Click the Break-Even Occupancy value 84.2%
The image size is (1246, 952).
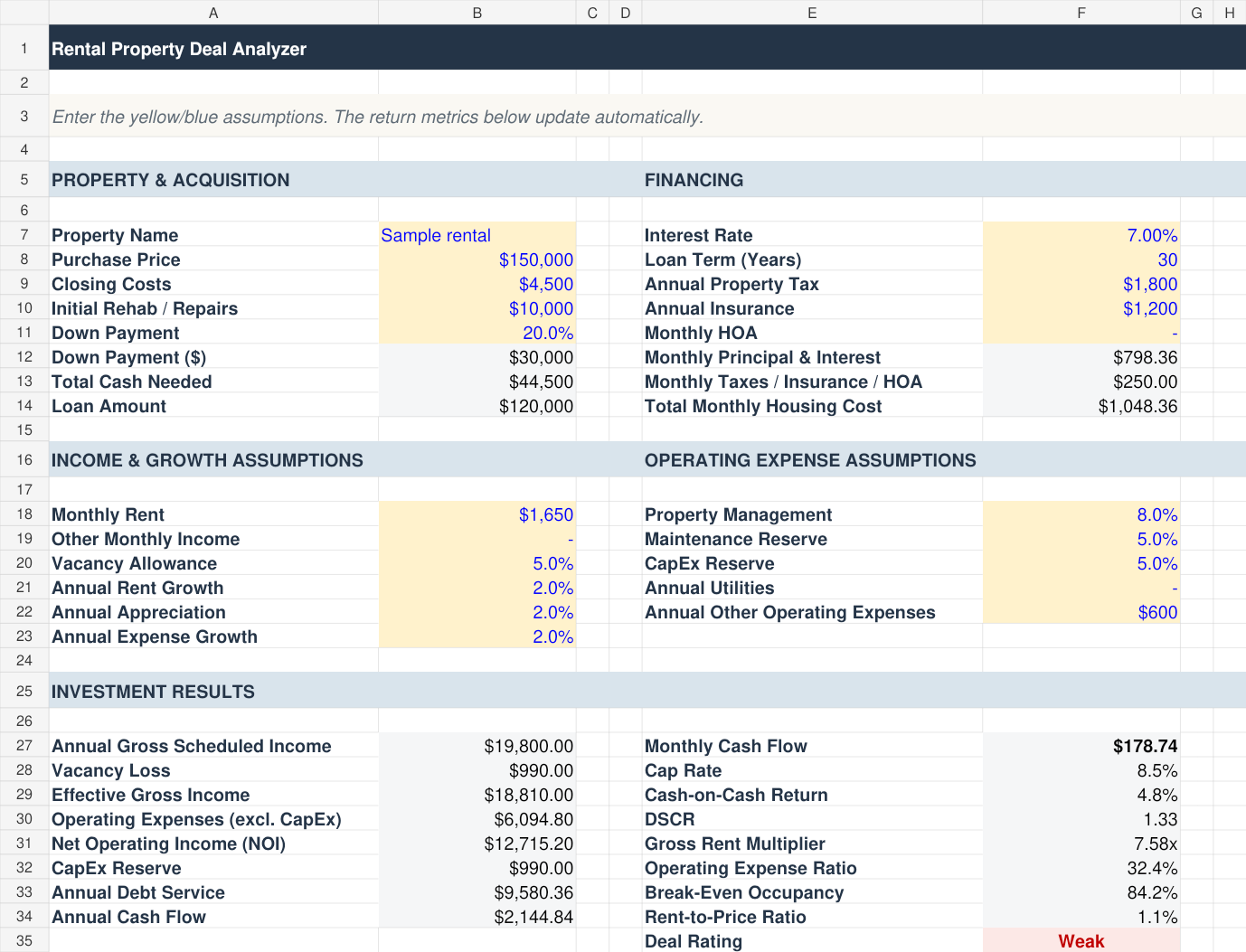[1081, 892]
